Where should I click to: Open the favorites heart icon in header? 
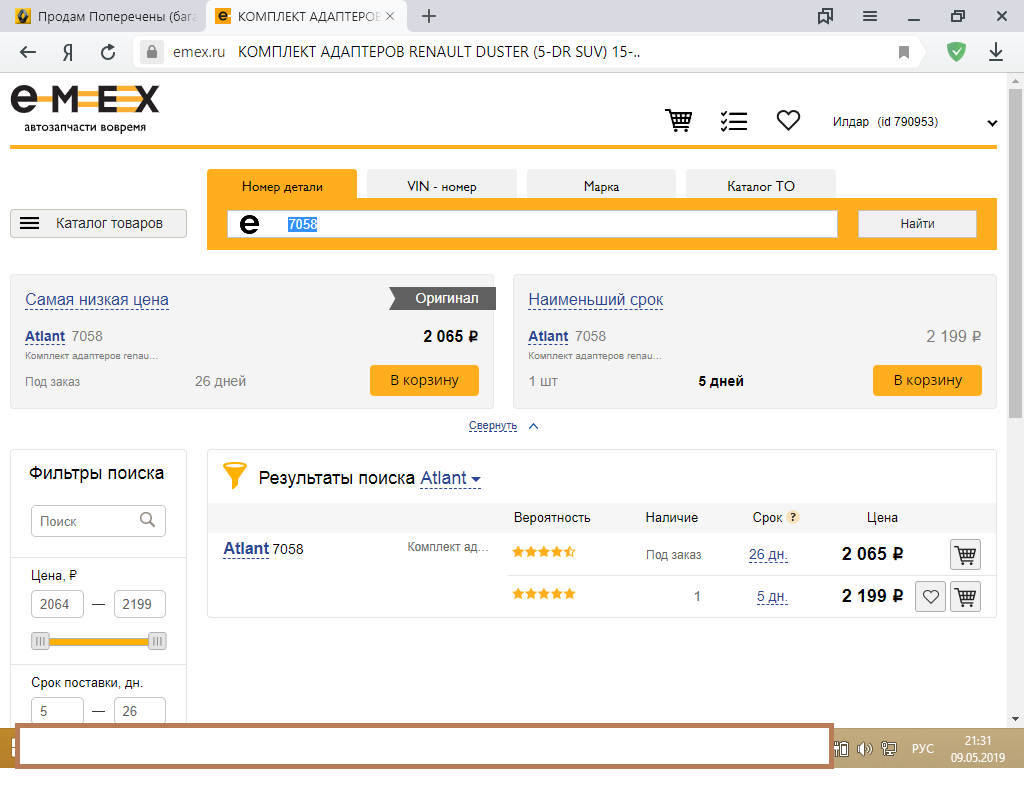[788, 120]
